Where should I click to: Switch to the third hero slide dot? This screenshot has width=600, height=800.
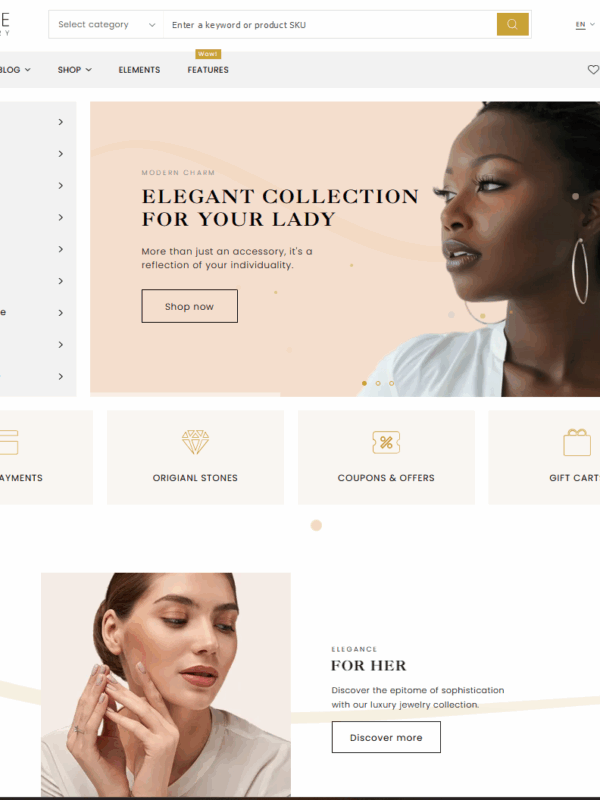pos(392,383)
